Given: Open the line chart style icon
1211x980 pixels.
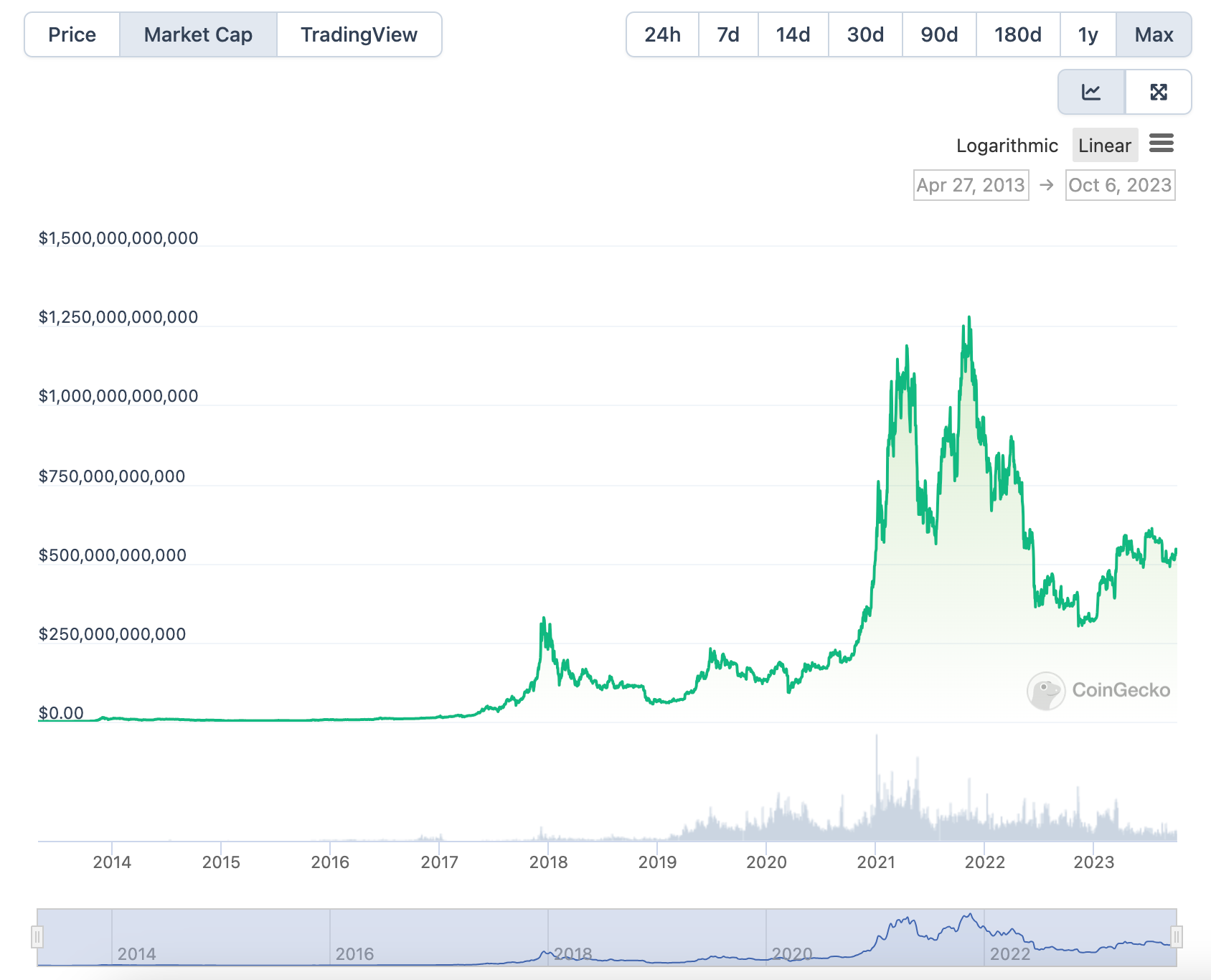Looking at the screenshot, I should 1091,92.
